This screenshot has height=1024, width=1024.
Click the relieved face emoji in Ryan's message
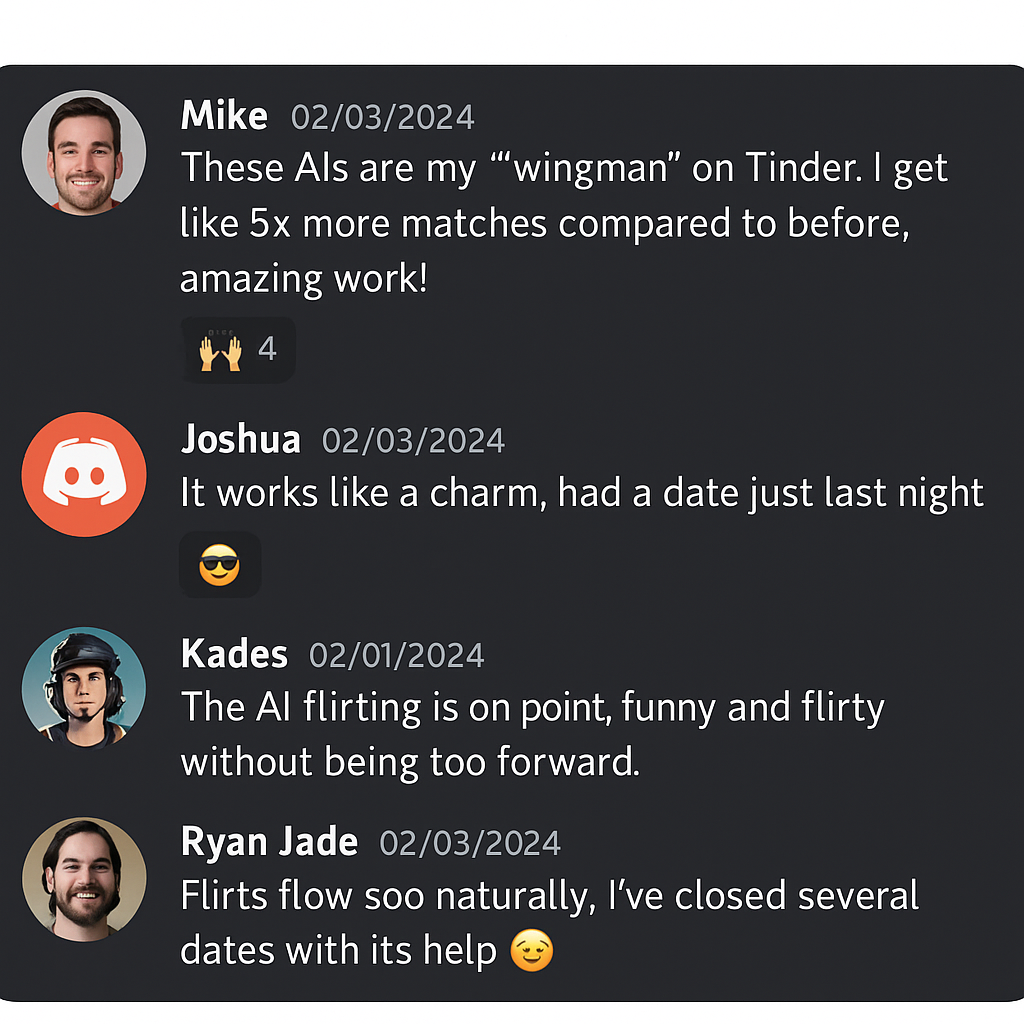[531, 951]
